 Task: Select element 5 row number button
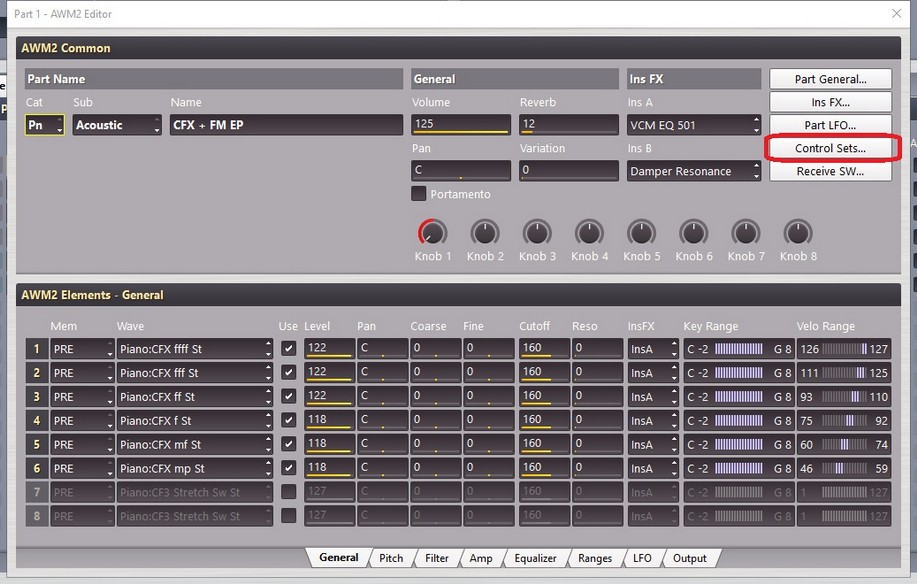[36, 445]
